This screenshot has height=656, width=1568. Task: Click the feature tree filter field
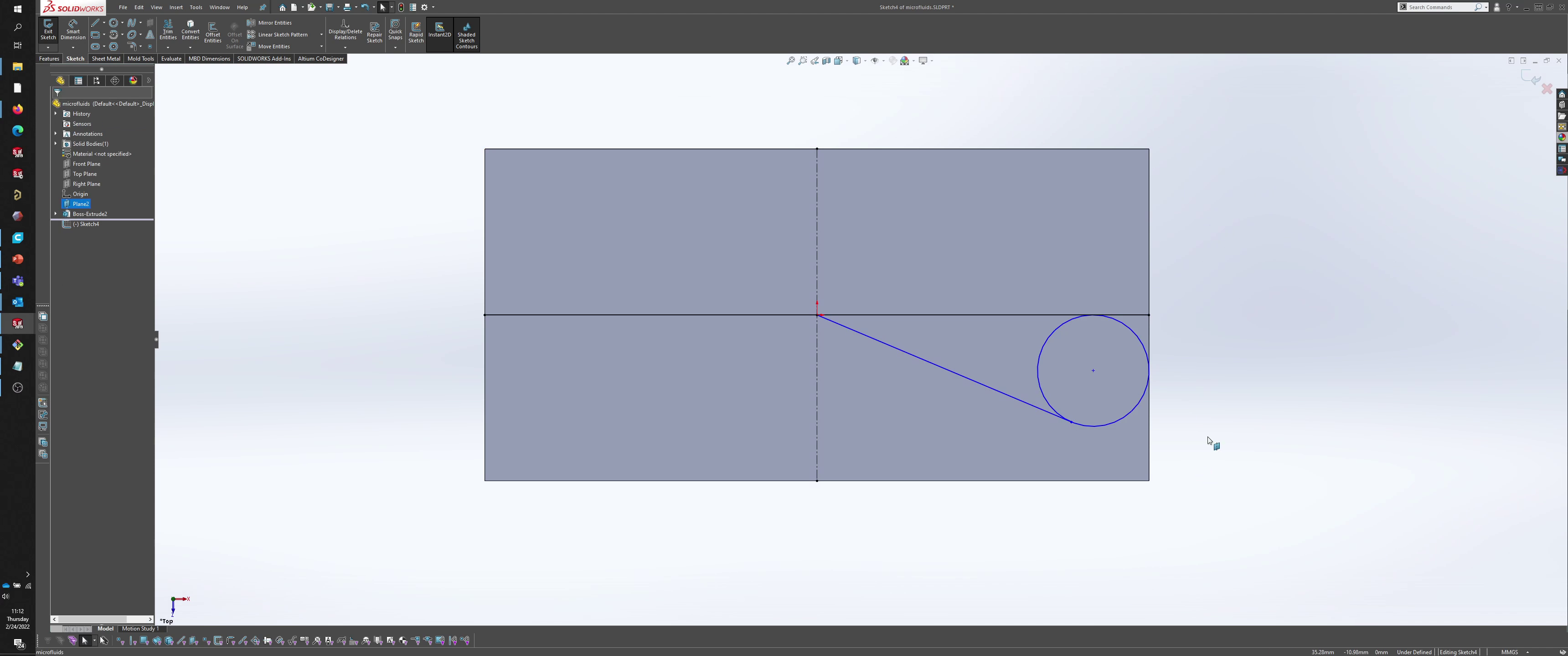103,92
